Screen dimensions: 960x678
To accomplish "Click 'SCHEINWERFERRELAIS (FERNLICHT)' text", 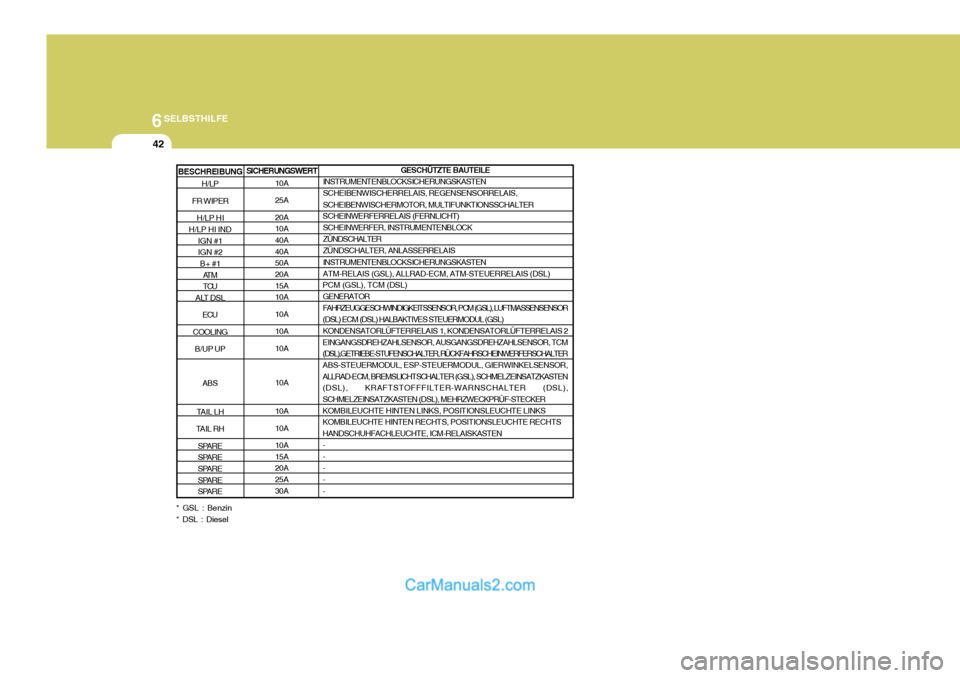I will 391,216.
